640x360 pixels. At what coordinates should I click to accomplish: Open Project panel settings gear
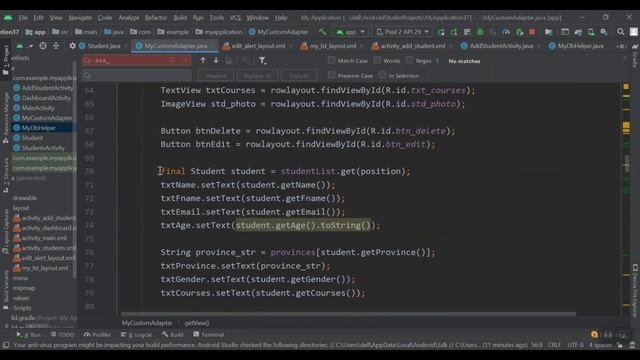click(72, 46)
